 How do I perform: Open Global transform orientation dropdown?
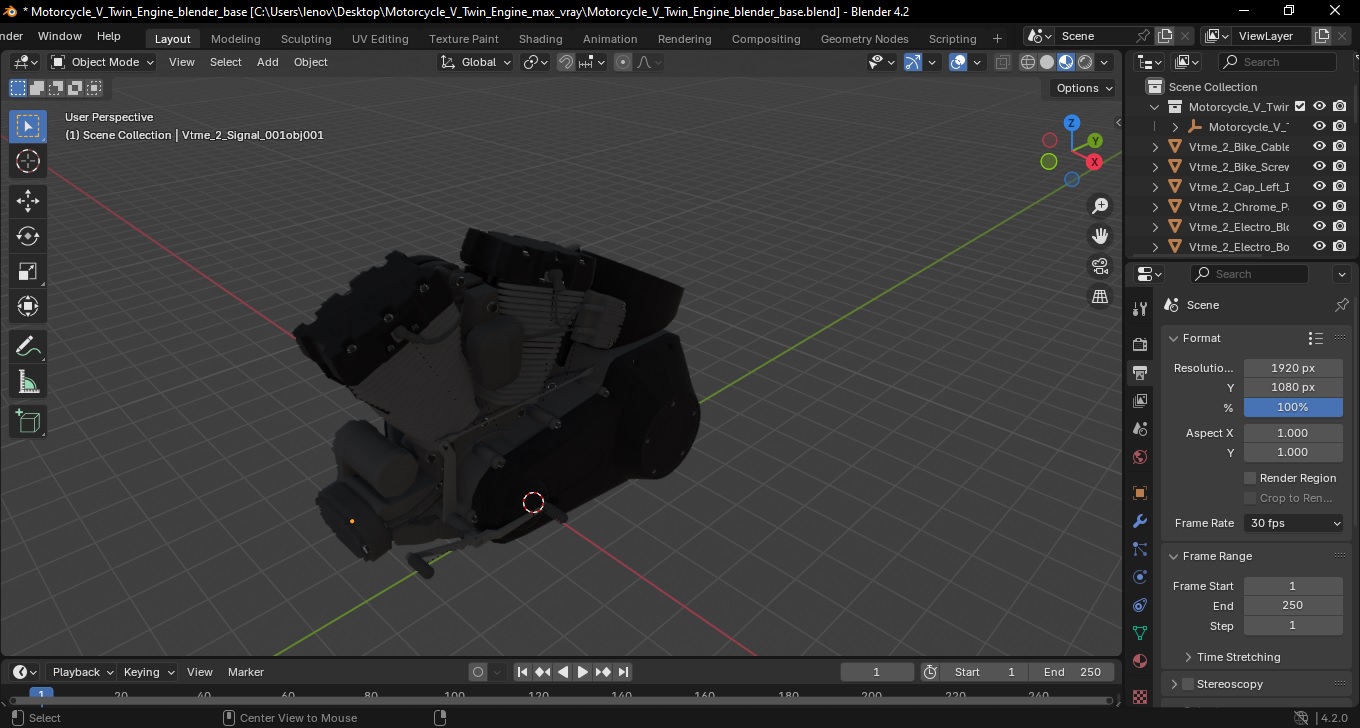[476, 62]
